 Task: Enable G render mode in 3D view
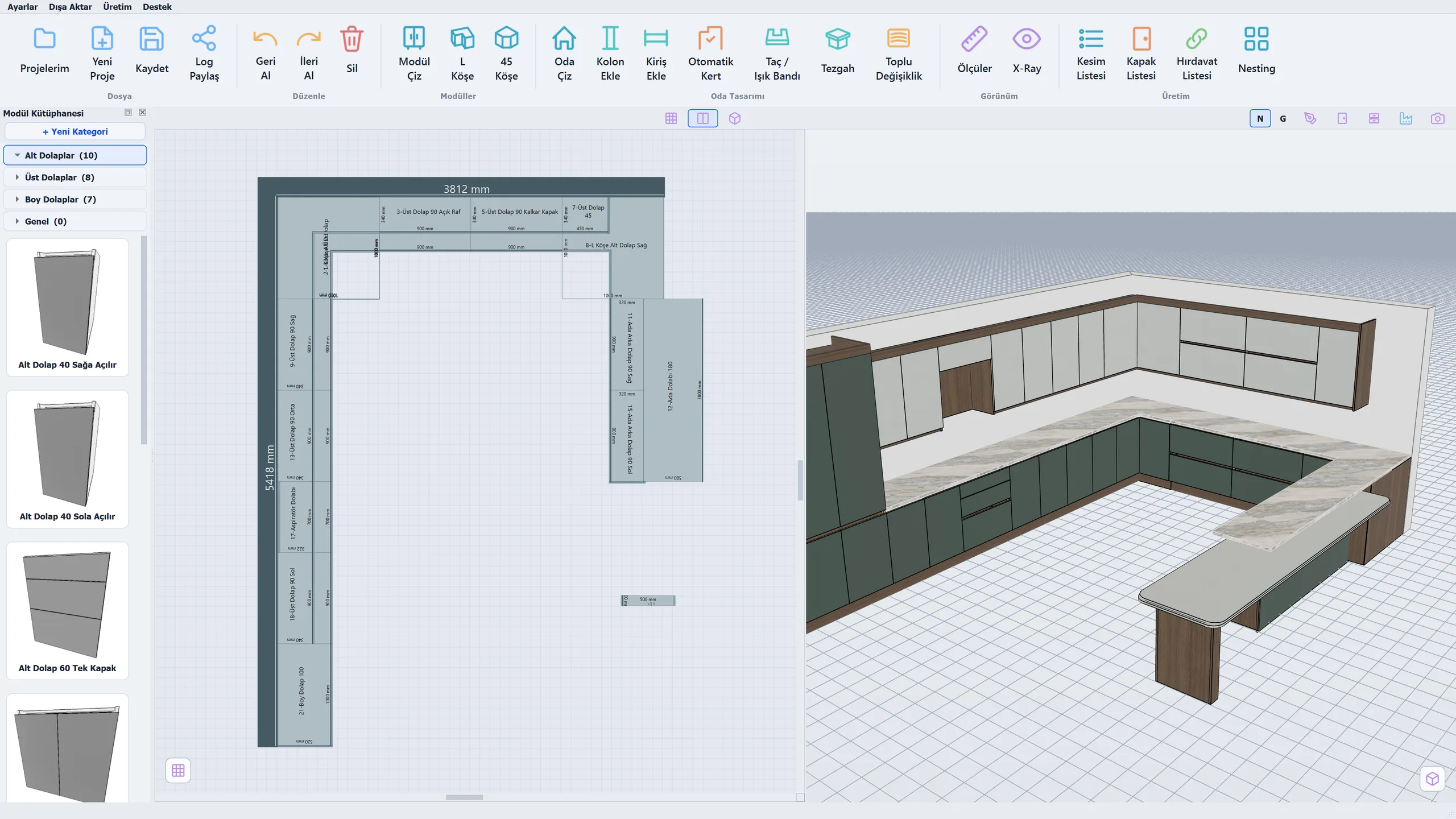1283,118
